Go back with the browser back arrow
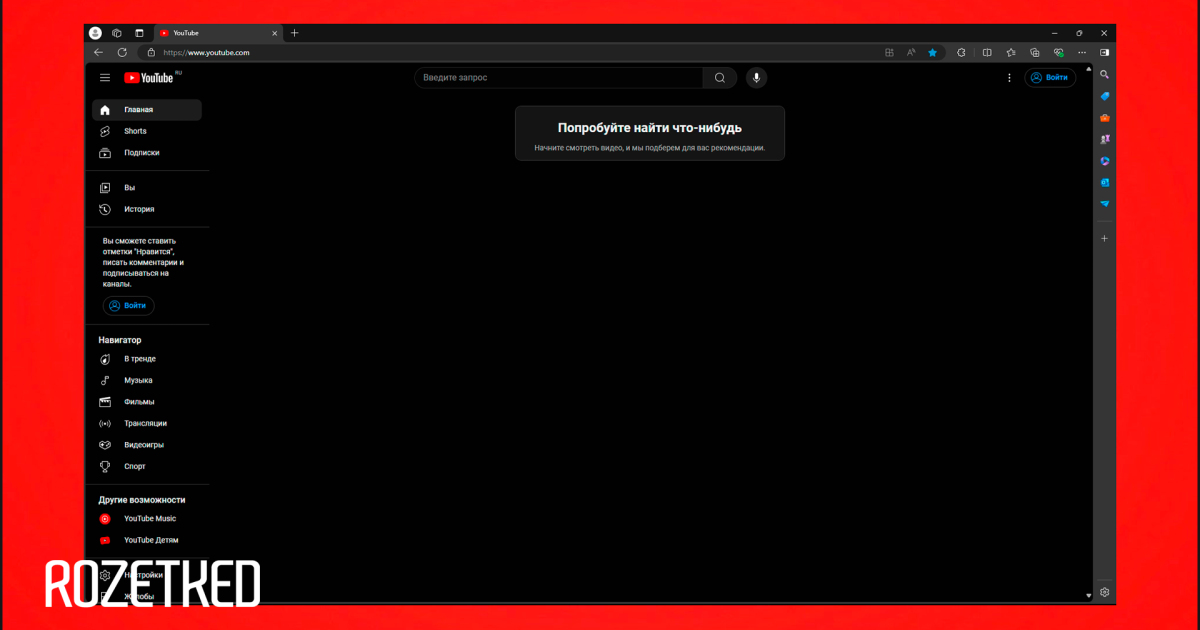 (x=98, y=52)
